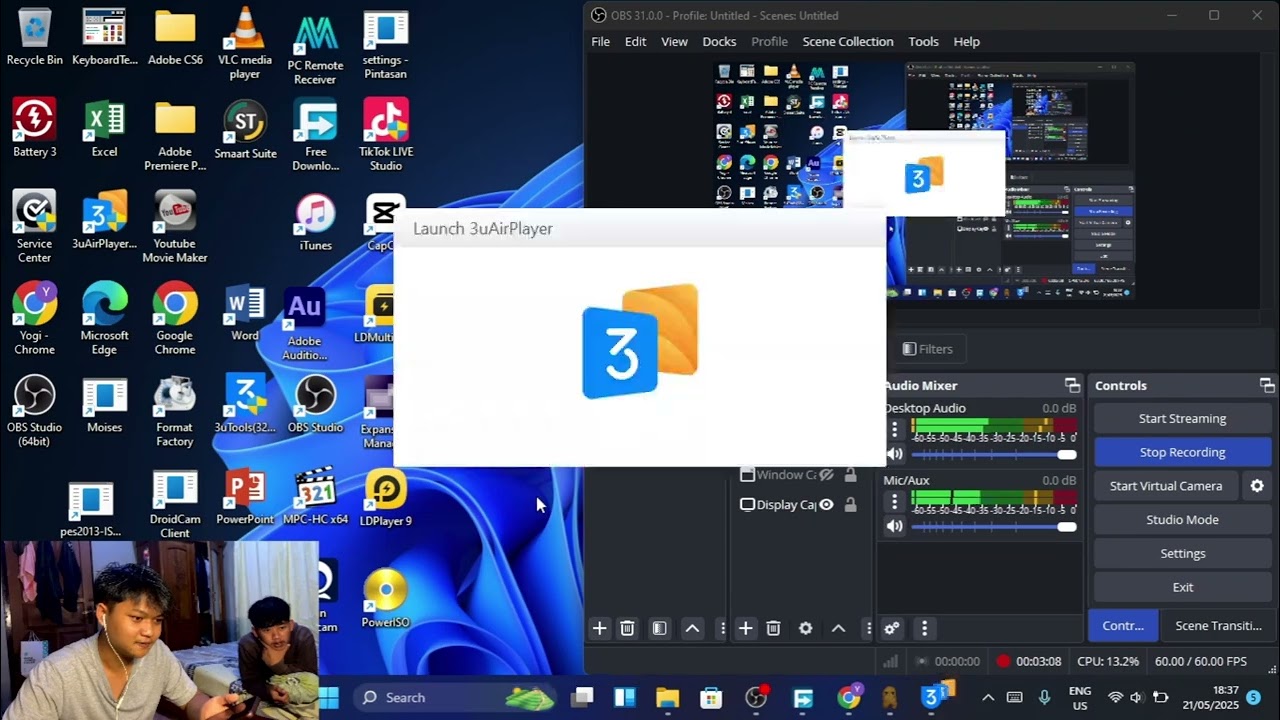Open the Adobe Audition desktop shortcut
Image resolution: width=1280 pixels, height=720 pixels.
pyautogui.click(x=305, y=325)
